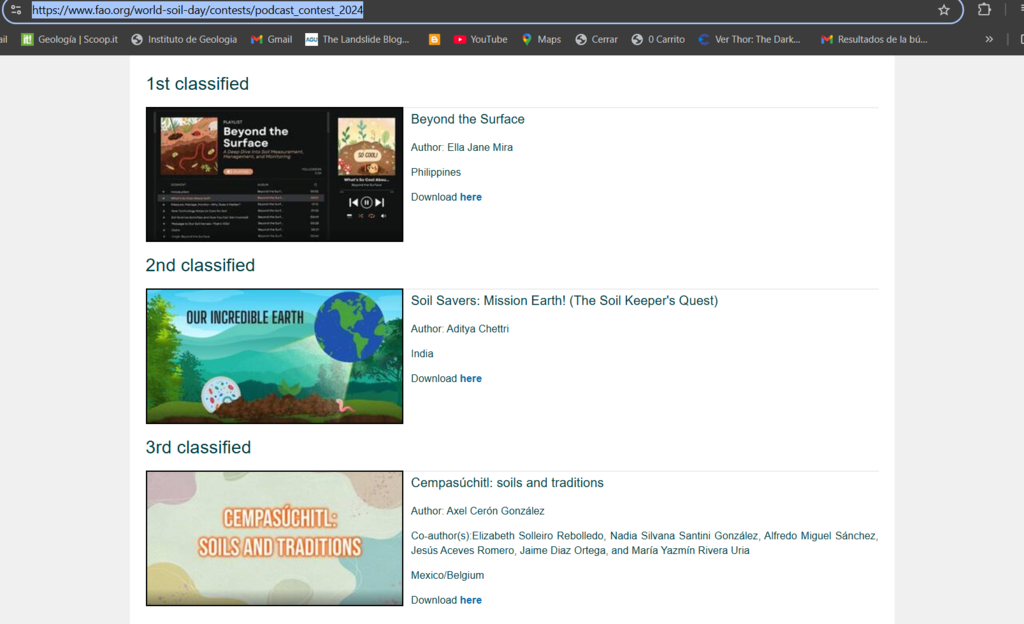The height and width of the screenshot is (624, 1024).
Task: Open Resultados de la bú bookmark
Action: pyautogui.click(x=874, y=39)
